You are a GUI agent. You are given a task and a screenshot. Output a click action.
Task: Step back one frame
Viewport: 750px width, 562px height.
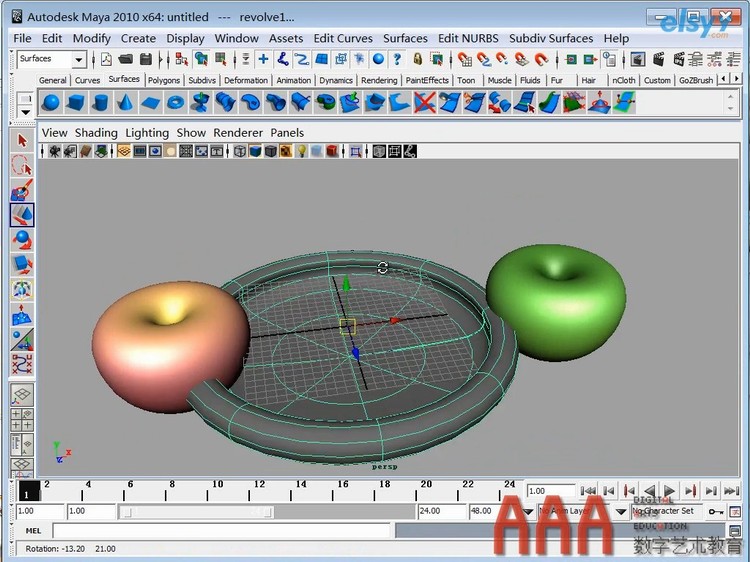pyautogui.click(x=608, y=491)
